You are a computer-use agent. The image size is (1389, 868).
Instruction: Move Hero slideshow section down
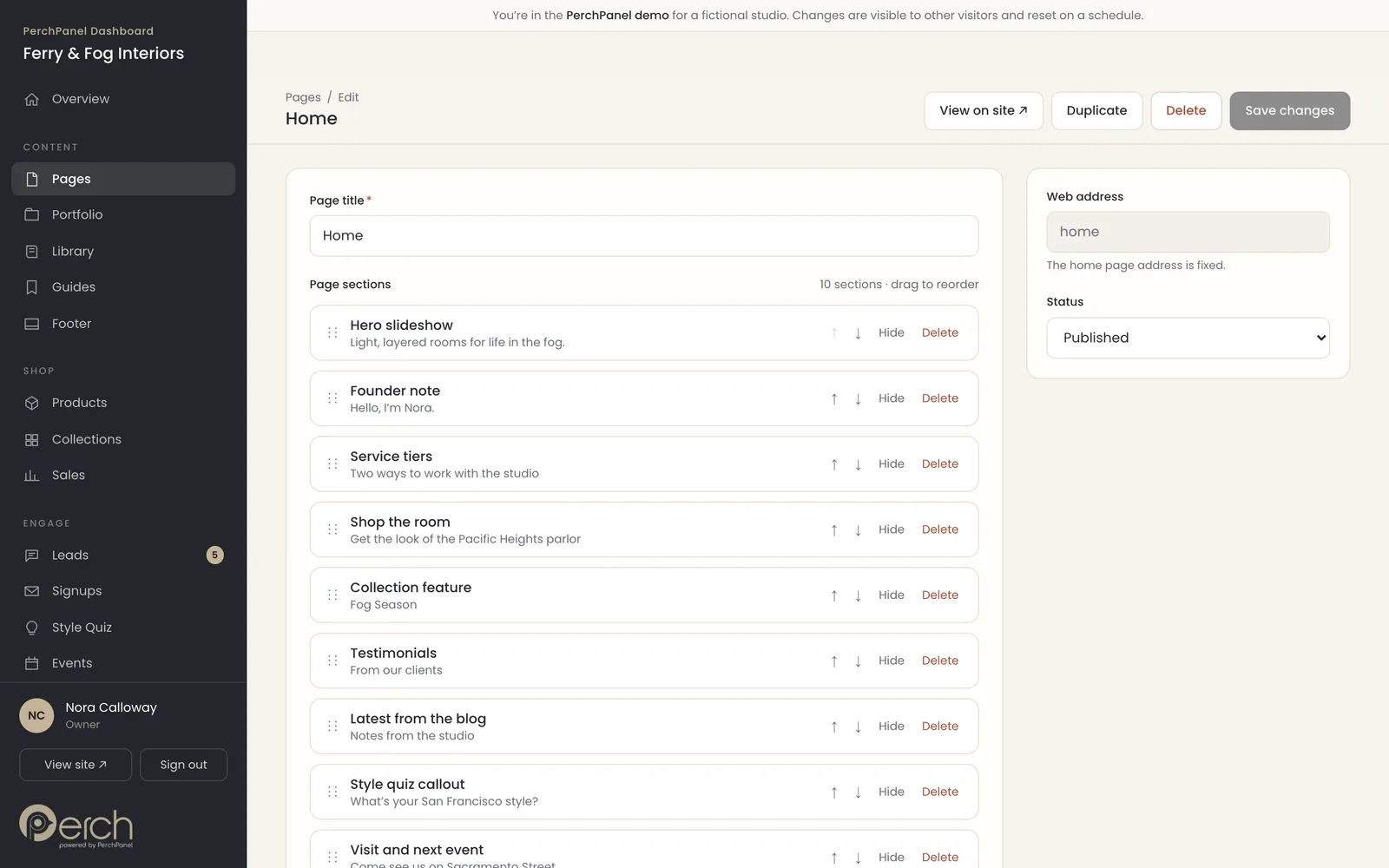[x=858, y=333]
